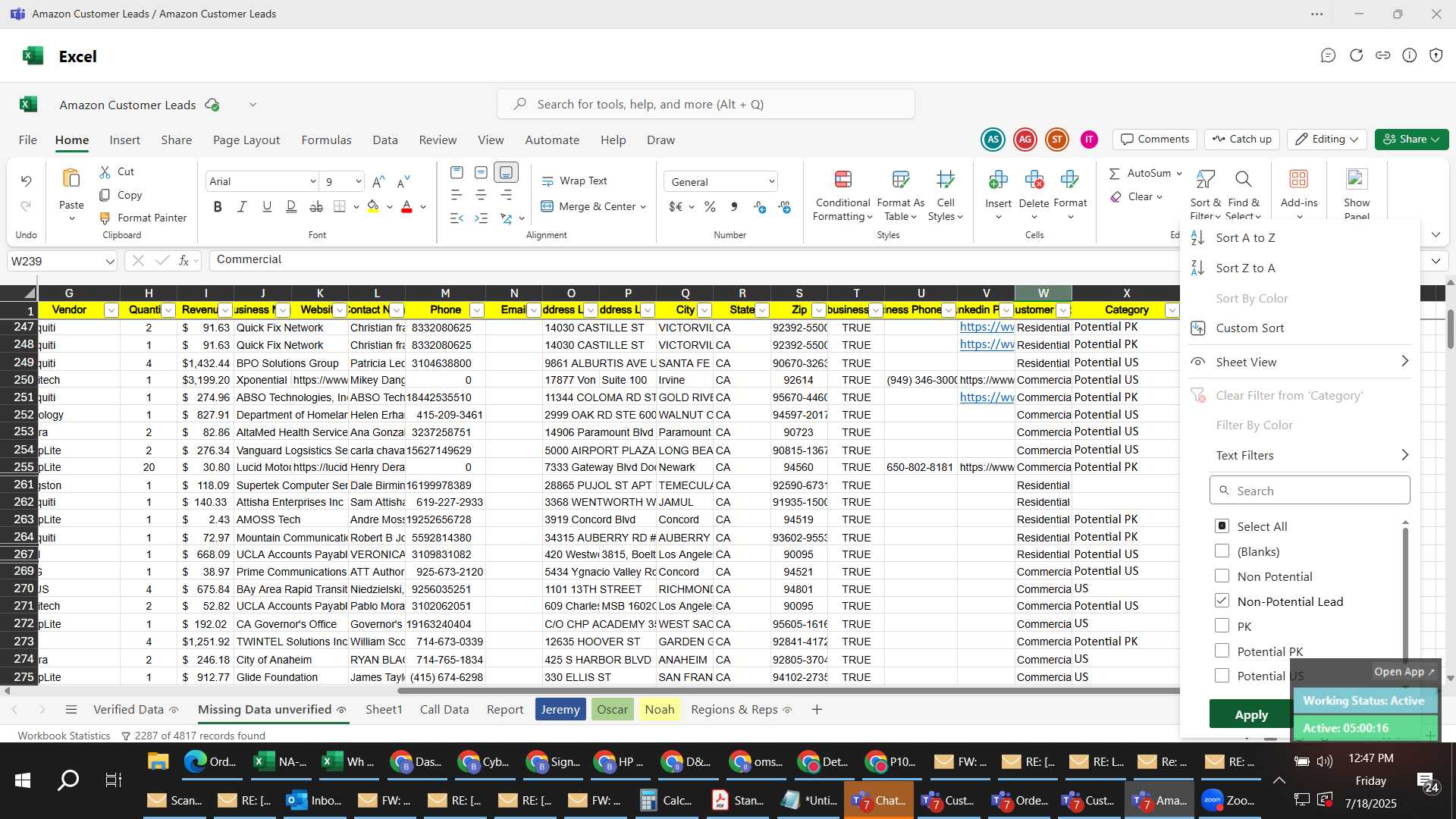
Task: Click the Cut scissors icon
Action: pos(105,172)
